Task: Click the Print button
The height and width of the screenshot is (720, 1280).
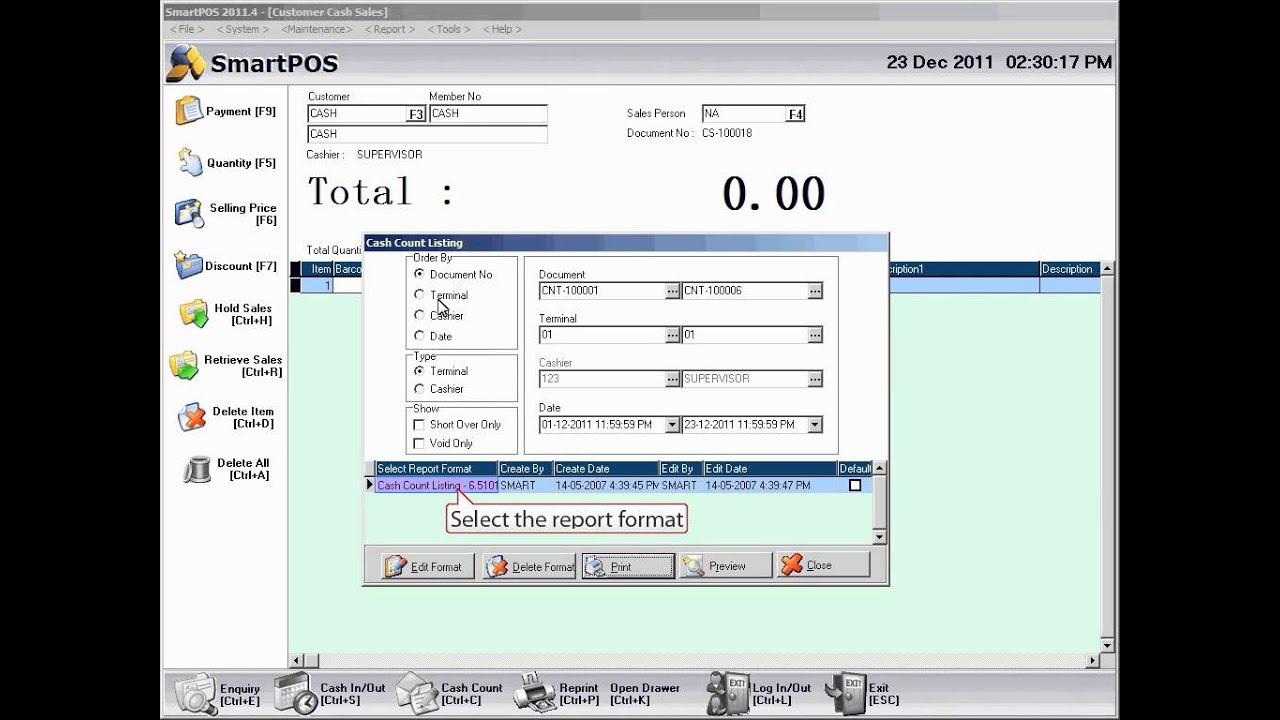Action: click(x=628, y=566)
